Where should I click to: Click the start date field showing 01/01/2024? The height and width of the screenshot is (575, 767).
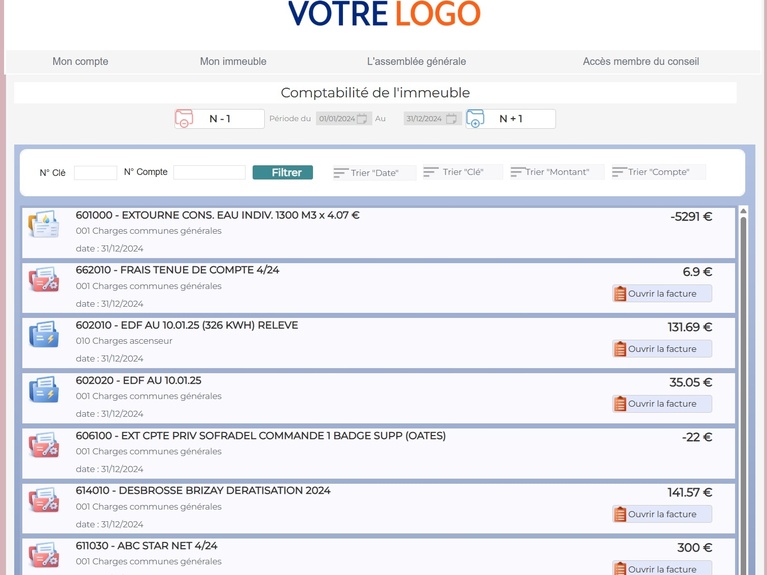[343, 119]
